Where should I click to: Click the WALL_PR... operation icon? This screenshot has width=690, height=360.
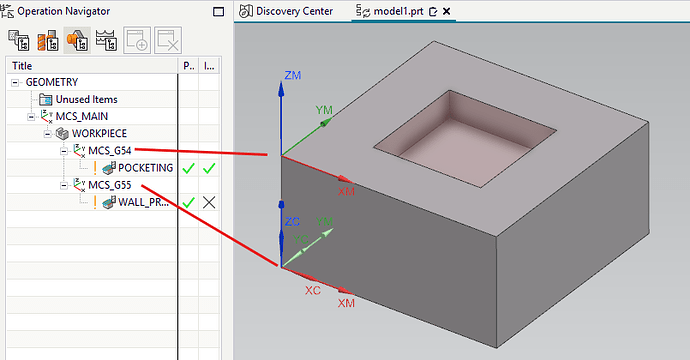pos(109,202)
